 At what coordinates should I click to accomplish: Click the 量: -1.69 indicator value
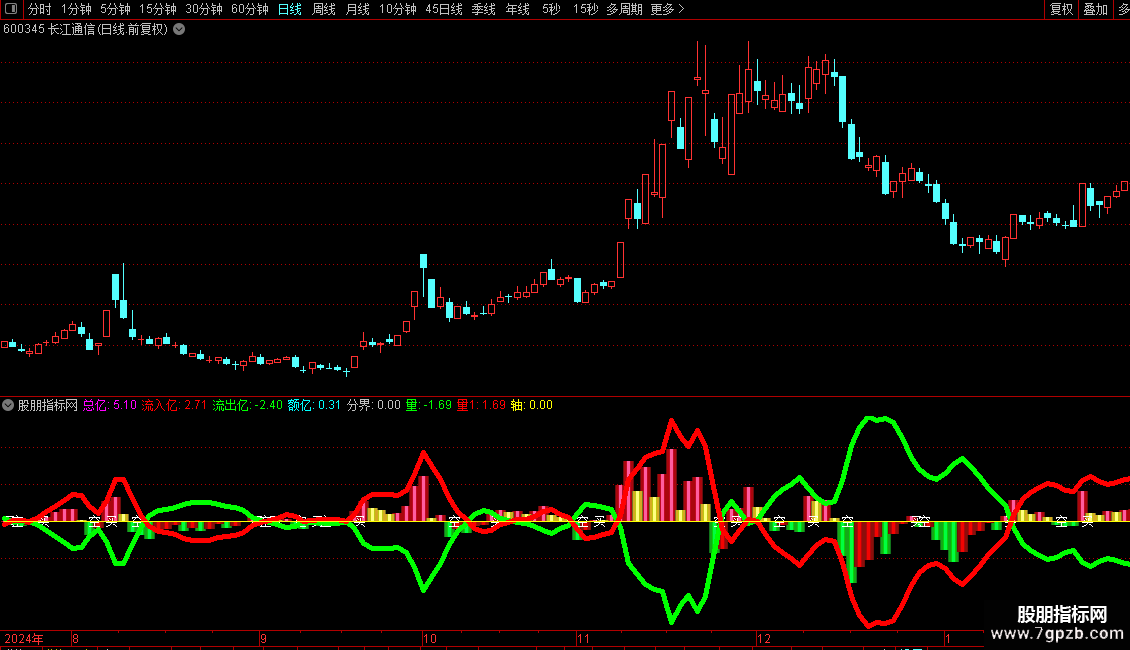point(428,405)
